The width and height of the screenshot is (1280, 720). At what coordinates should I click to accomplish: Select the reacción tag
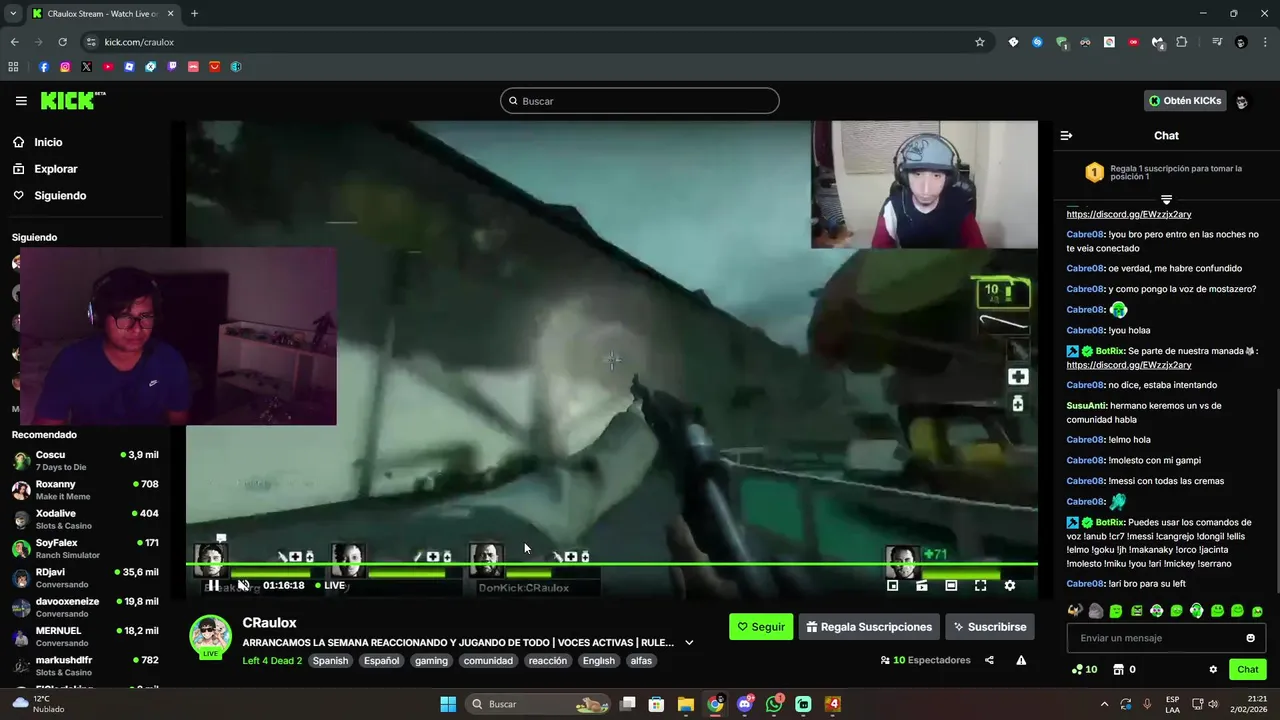548,660
